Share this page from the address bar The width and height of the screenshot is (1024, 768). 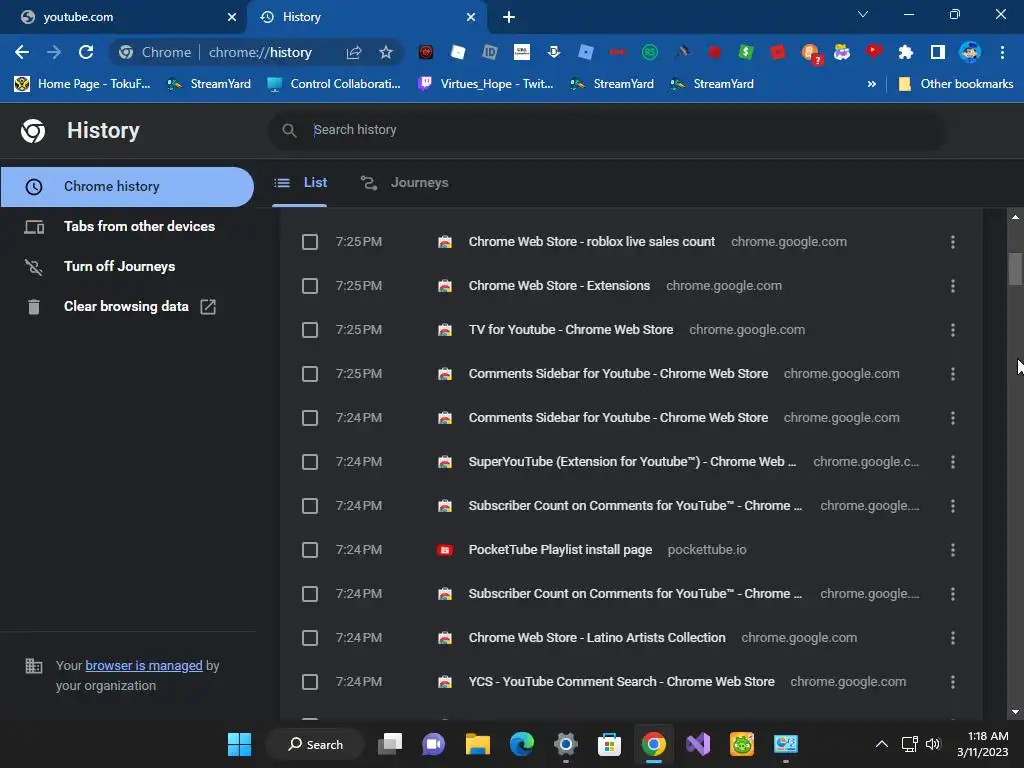354,52
